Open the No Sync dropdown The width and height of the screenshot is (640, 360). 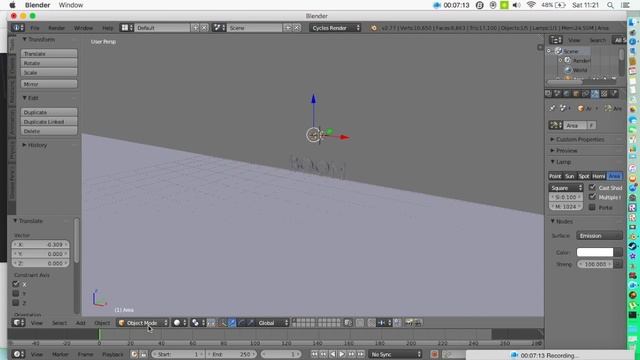point(396,354)
